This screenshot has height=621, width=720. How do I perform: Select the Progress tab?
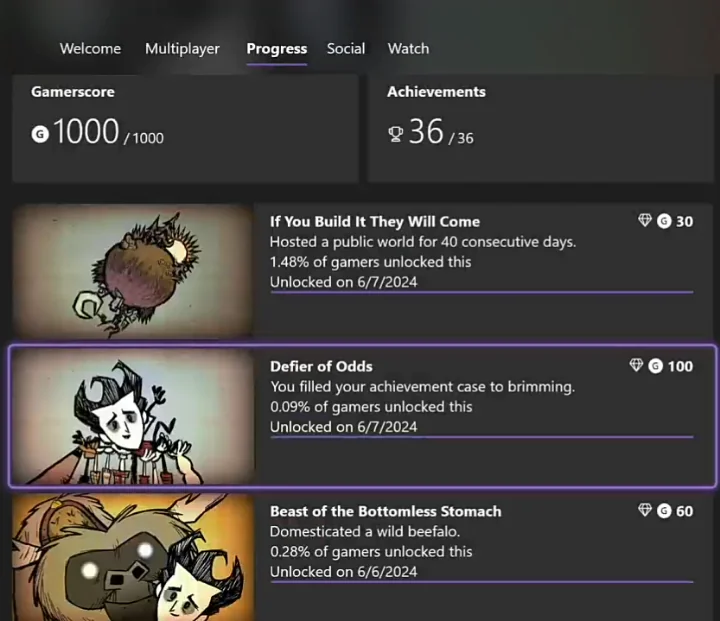[277, 48]
